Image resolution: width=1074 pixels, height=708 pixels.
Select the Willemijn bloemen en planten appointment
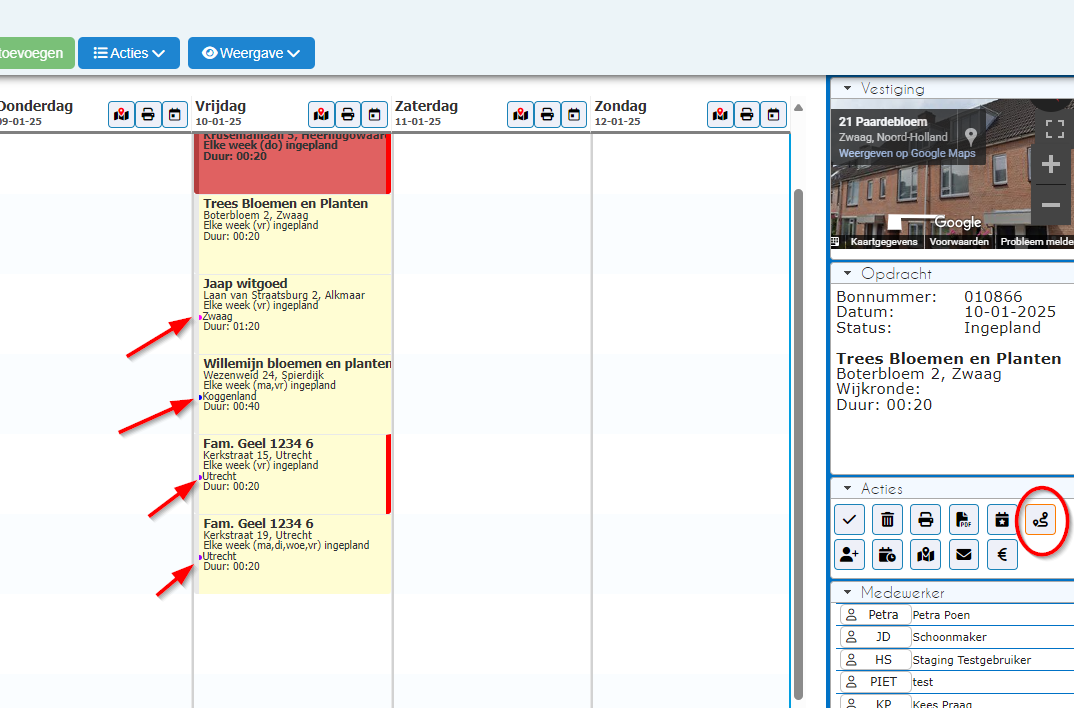point(293,394)
